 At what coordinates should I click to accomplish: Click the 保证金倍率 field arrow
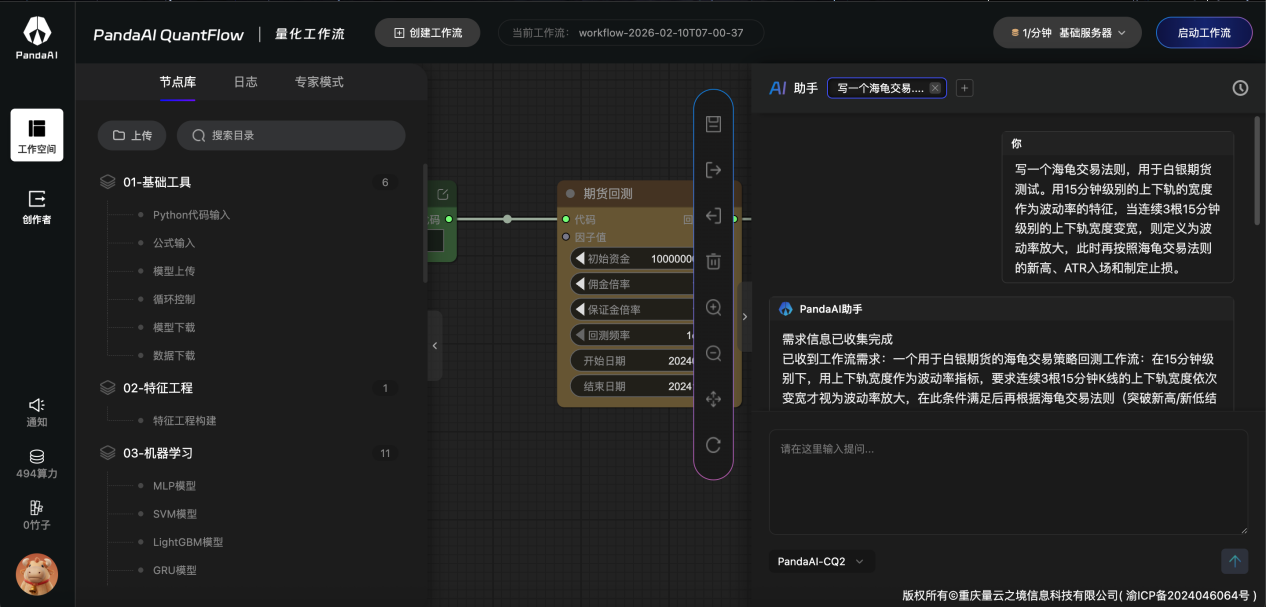[x=580, y=310]
